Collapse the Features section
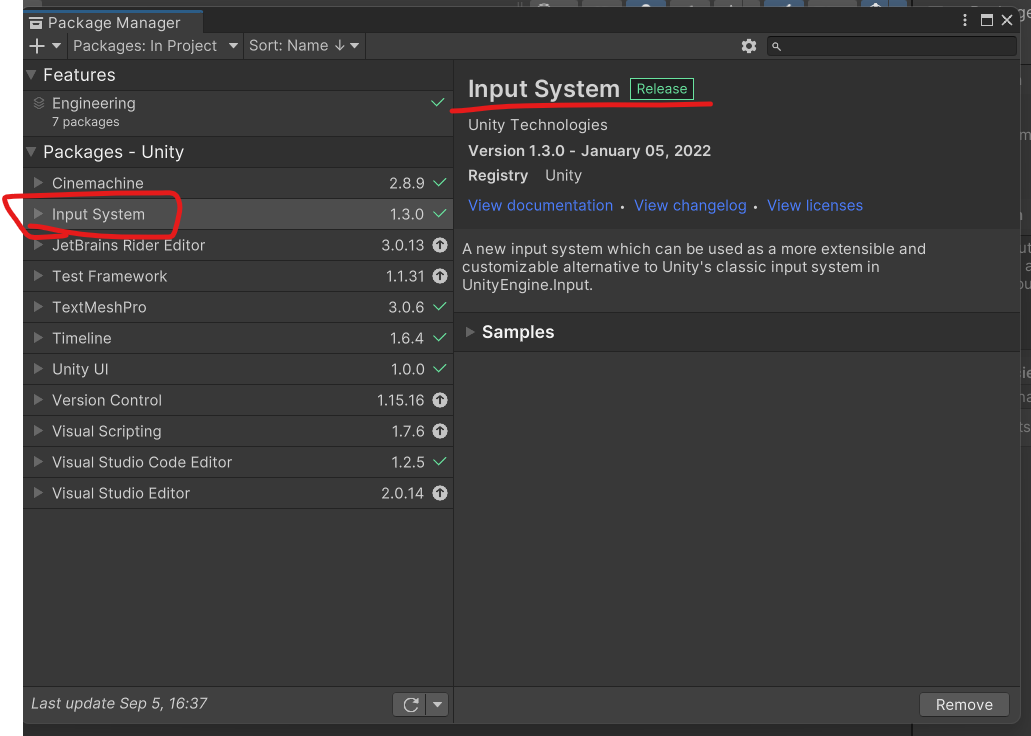Viewport: 1031px width, 736px height. [31, 75]
